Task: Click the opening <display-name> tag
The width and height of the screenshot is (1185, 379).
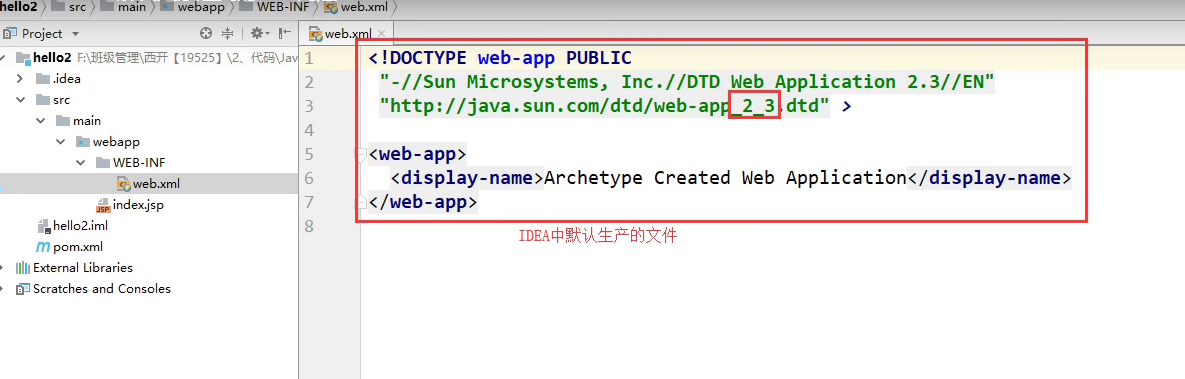Action: coord(467,179)
